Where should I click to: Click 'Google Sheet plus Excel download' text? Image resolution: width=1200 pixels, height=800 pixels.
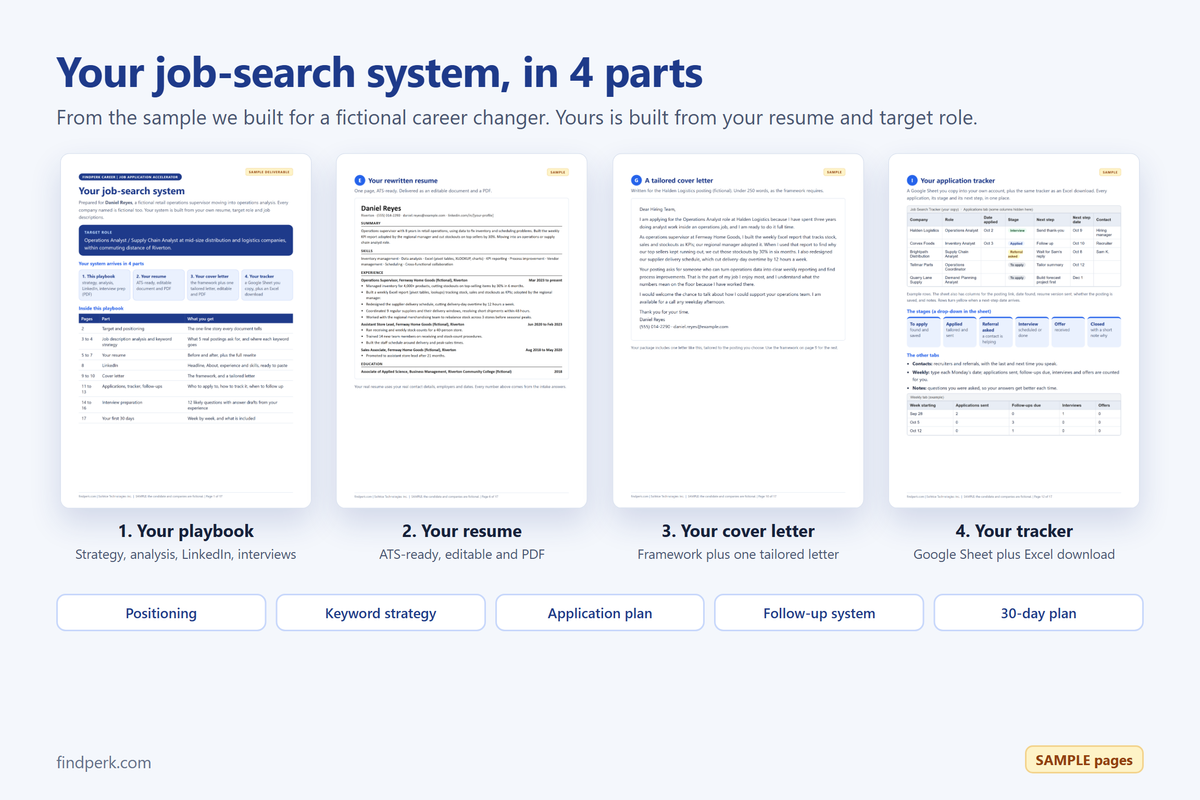tap(1014, 554)
